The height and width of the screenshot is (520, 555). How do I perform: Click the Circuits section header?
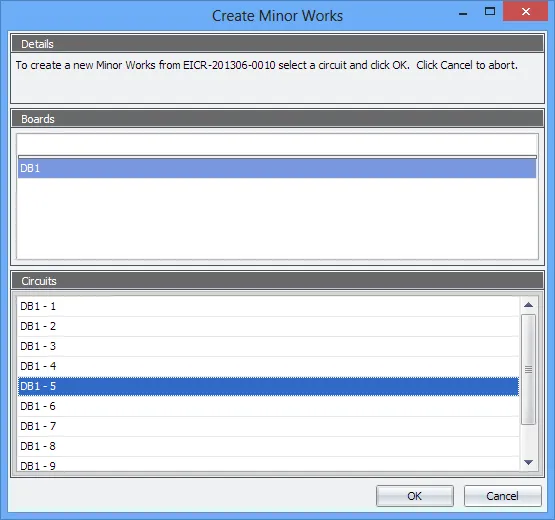(x=278, y=281)
